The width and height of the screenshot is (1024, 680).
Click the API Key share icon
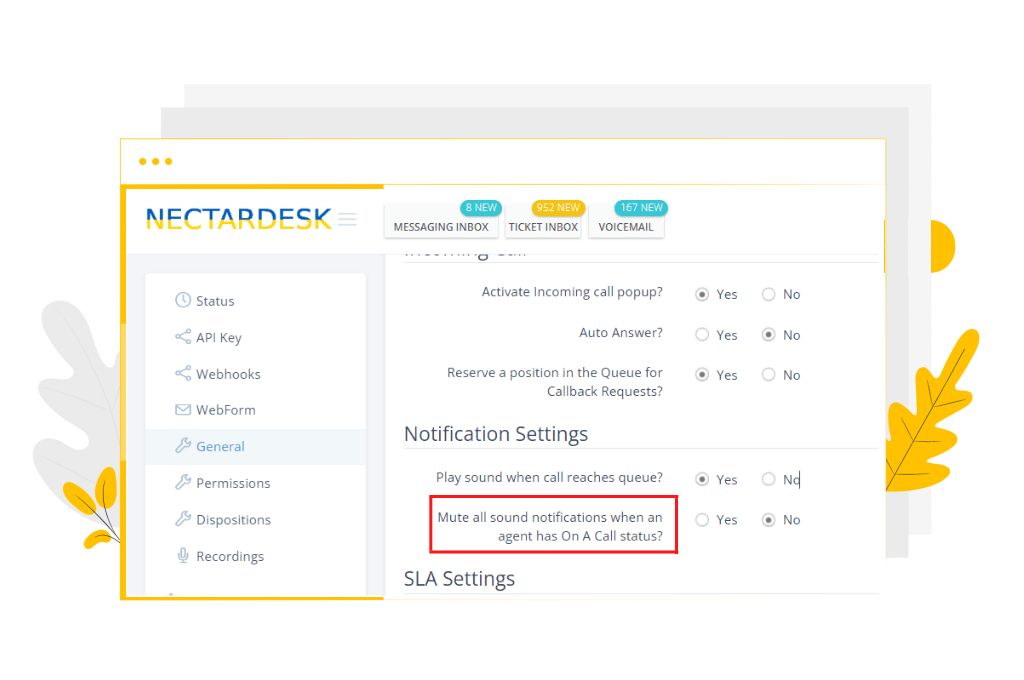183,337
